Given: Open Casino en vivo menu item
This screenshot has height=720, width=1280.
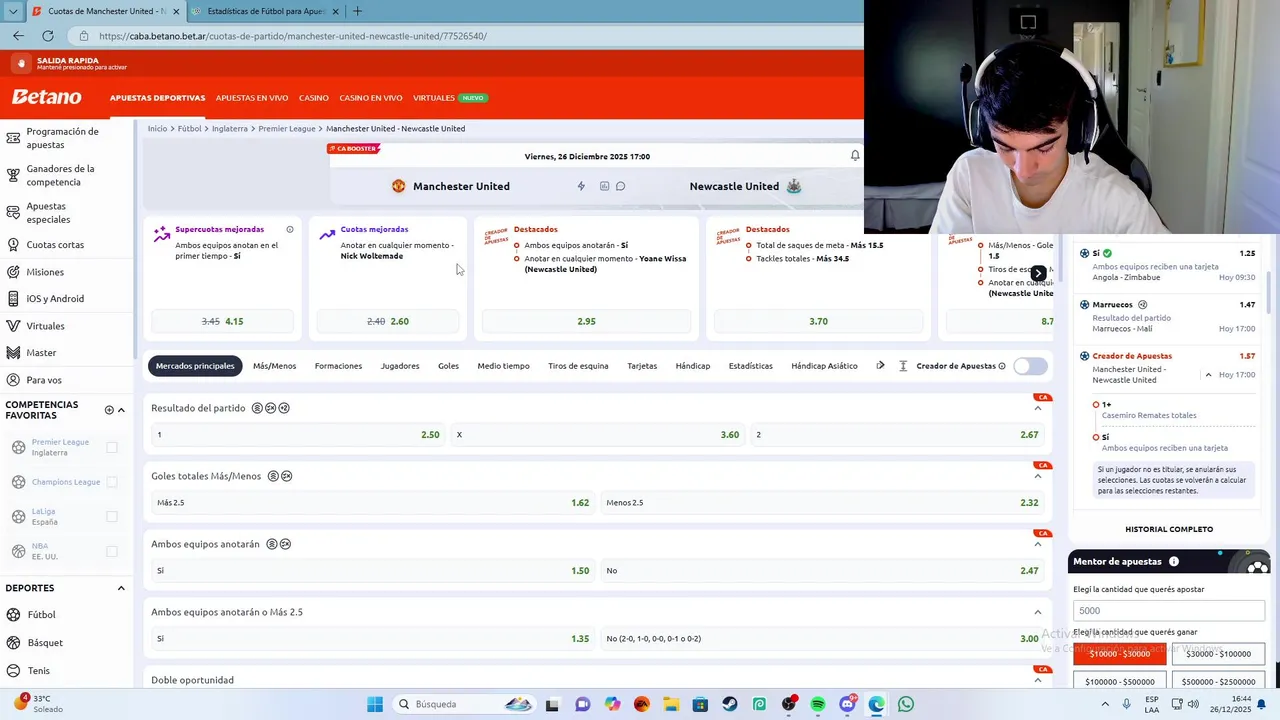Looking at the screenshot, I should click(x=371, y=98).
